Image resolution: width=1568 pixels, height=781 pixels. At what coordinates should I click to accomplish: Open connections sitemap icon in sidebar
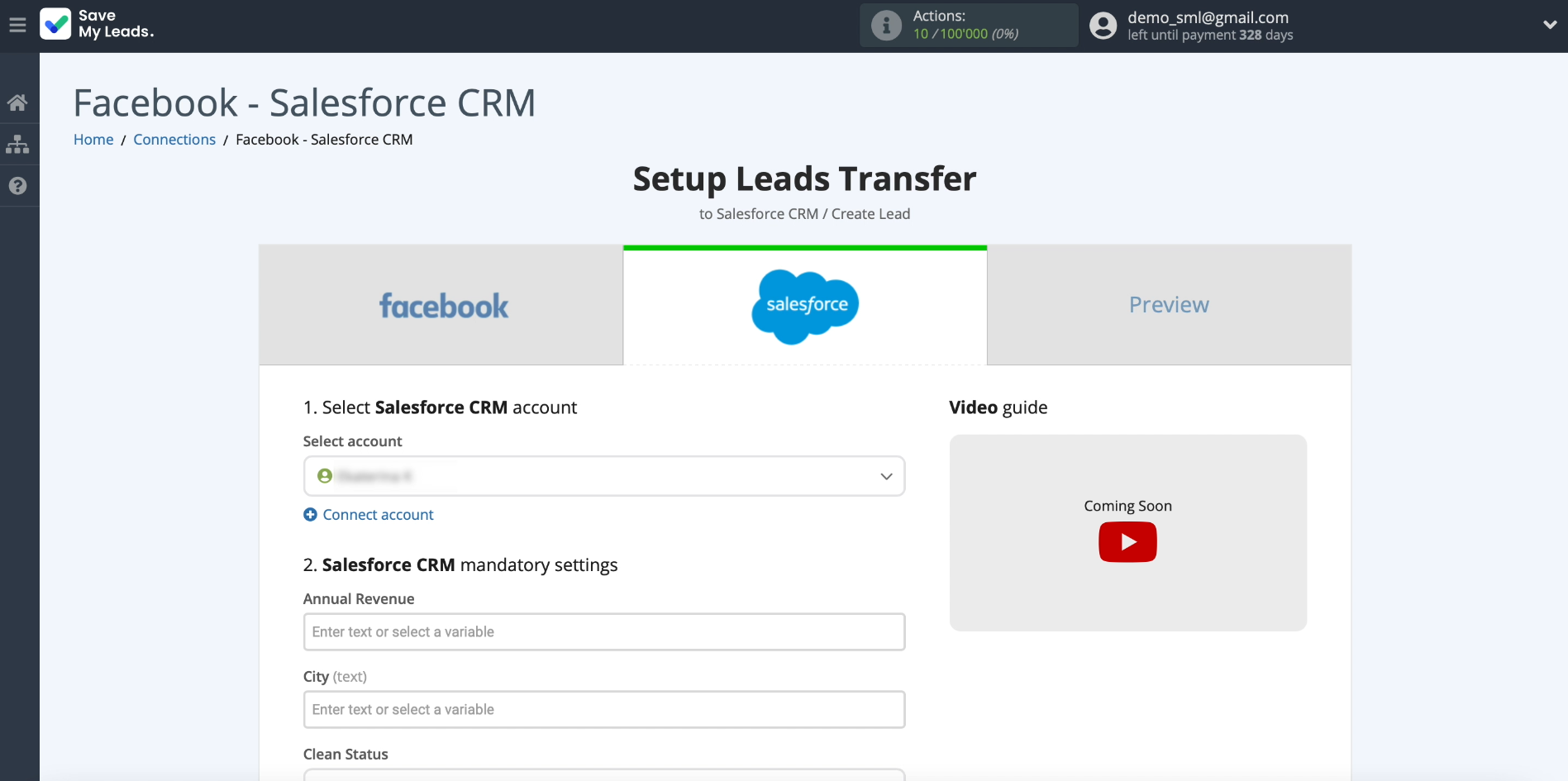tap(17, 145)
